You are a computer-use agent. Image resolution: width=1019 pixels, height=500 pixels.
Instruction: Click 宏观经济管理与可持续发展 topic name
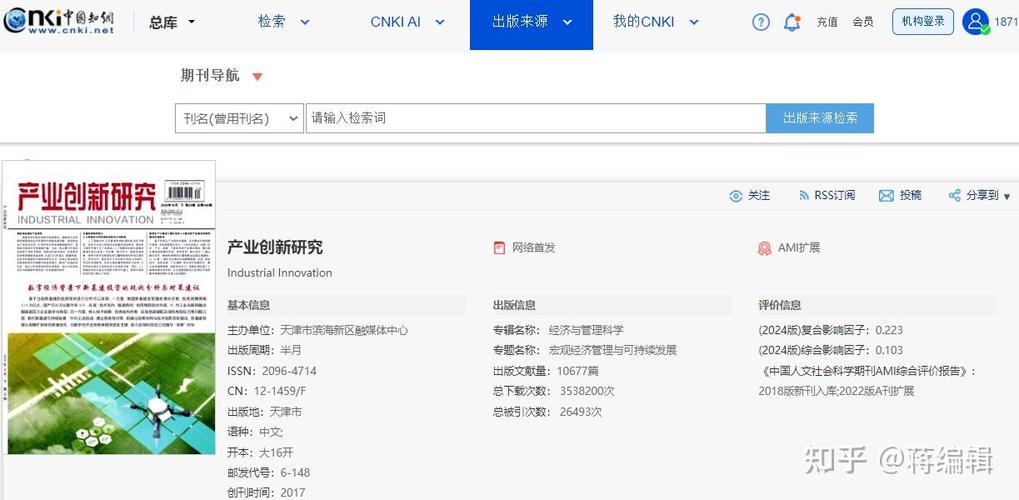(x=613, y=350)
